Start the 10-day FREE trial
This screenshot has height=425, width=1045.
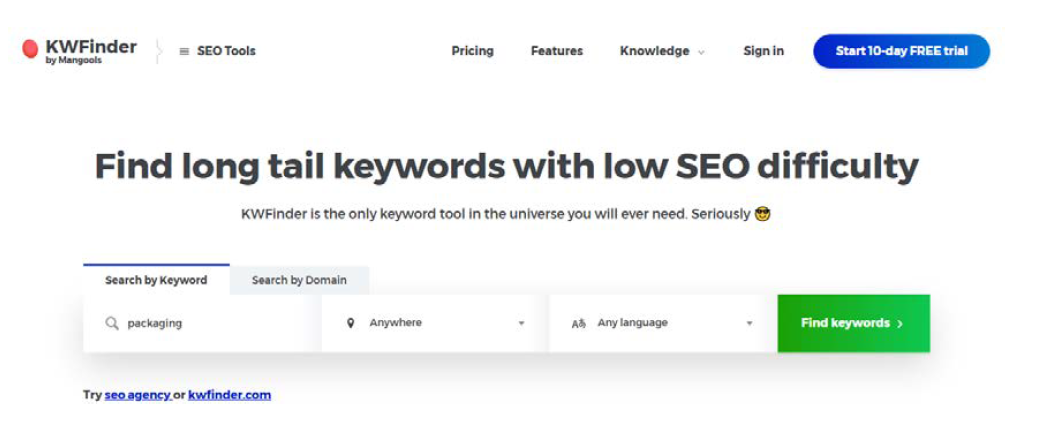[x=902, y=51]
